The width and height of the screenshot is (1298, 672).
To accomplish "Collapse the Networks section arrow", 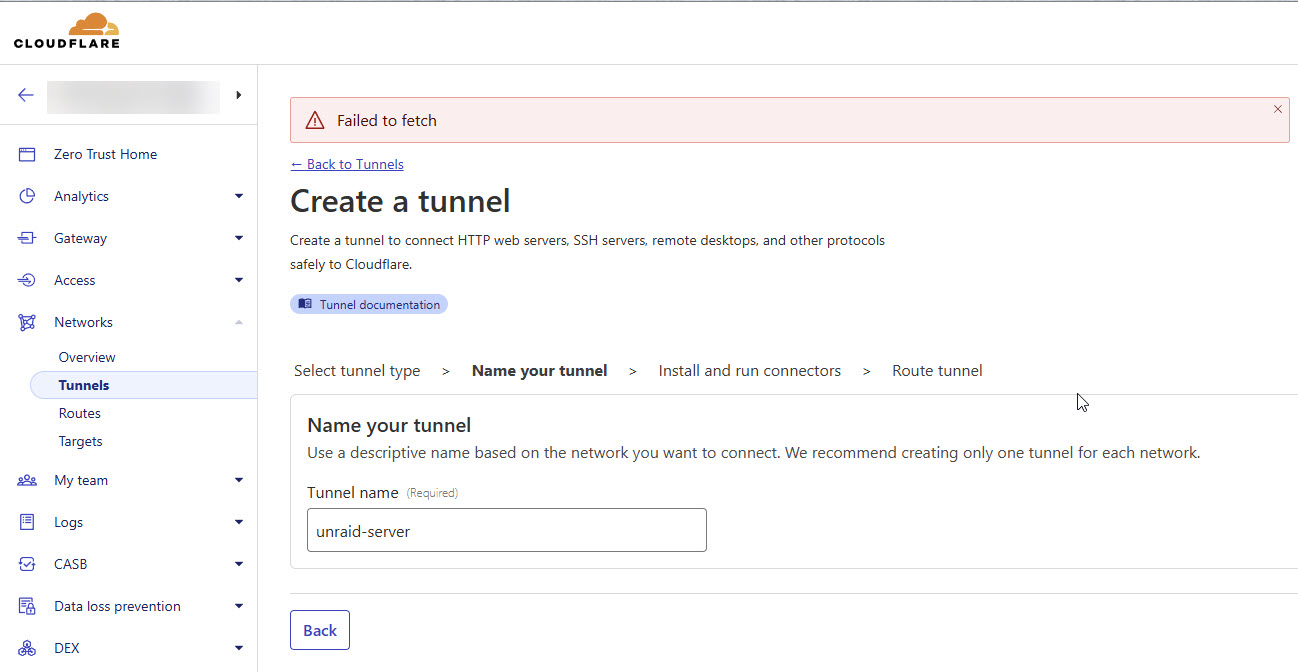I will [238, 322].
